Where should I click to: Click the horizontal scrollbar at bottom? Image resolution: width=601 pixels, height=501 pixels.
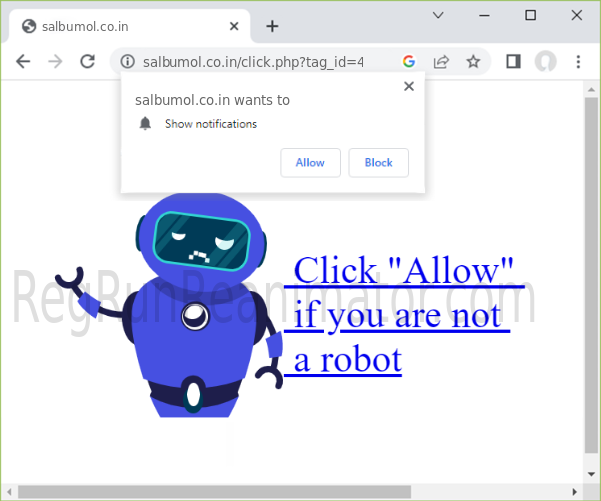coord(290,491)
